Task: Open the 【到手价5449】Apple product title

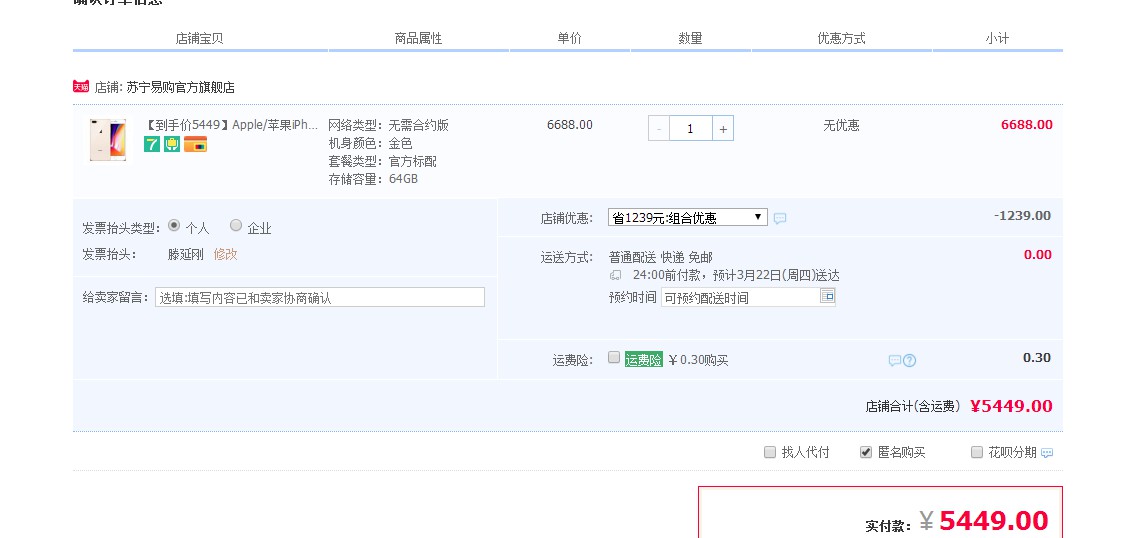Action: (231, 125)
